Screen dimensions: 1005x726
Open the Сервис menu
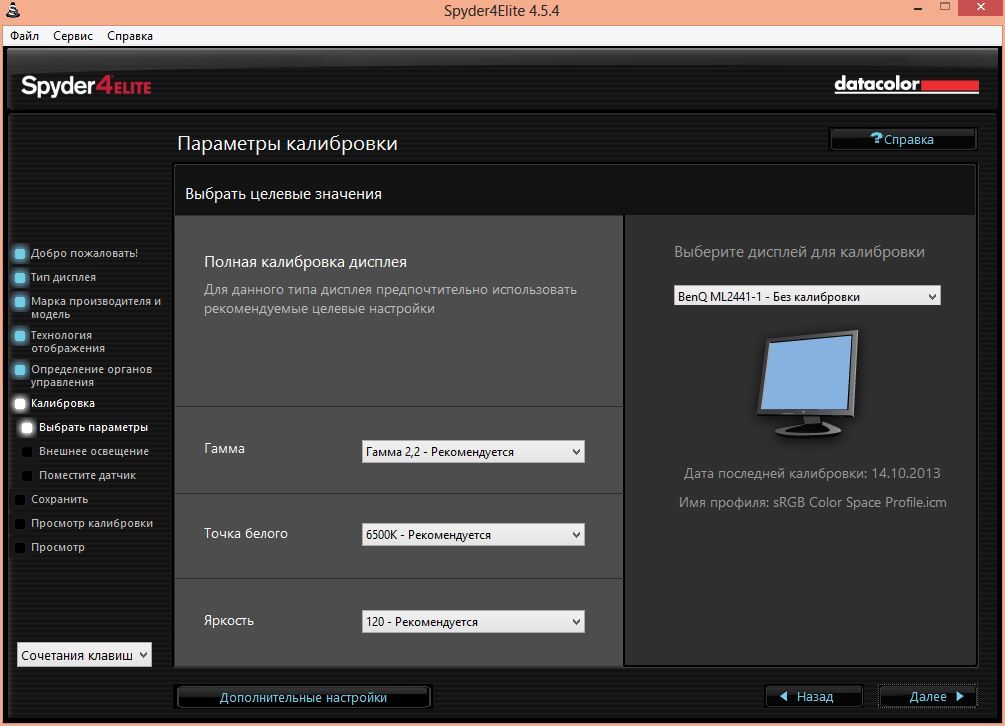pyautogui.click(x=73, y=36)
